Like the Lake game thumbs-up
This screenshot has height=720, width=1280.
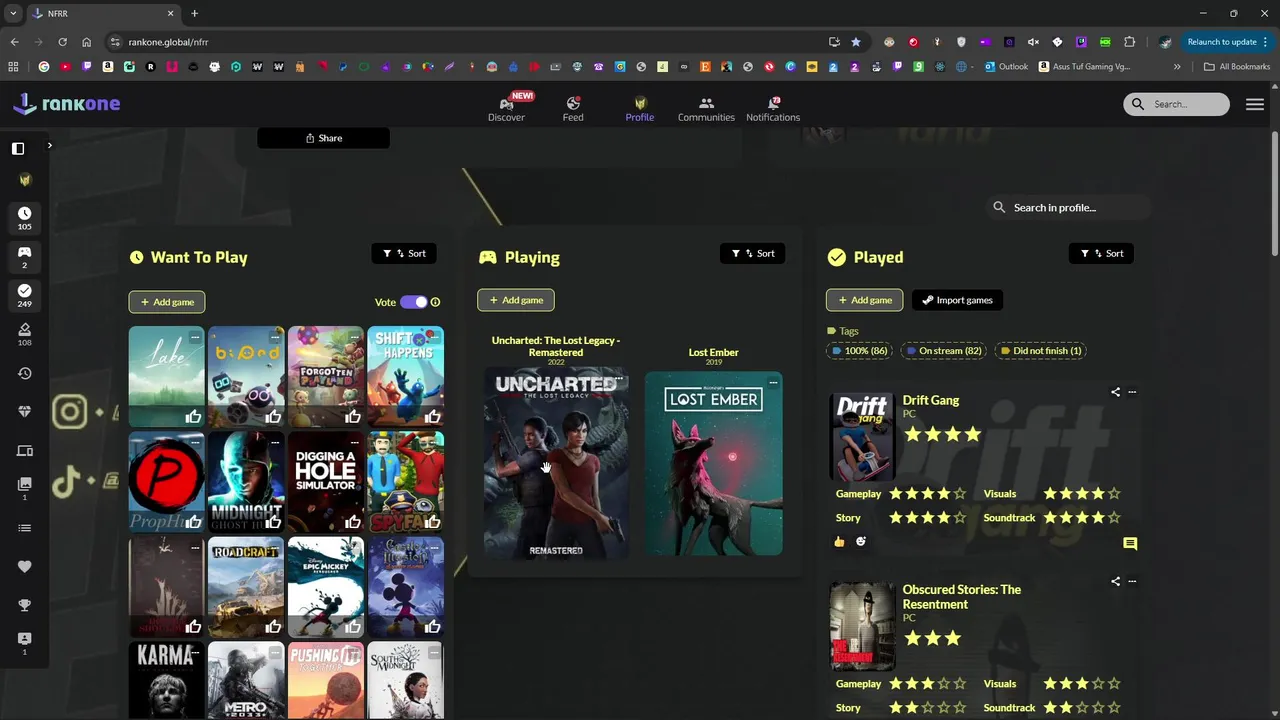(193, 417)
